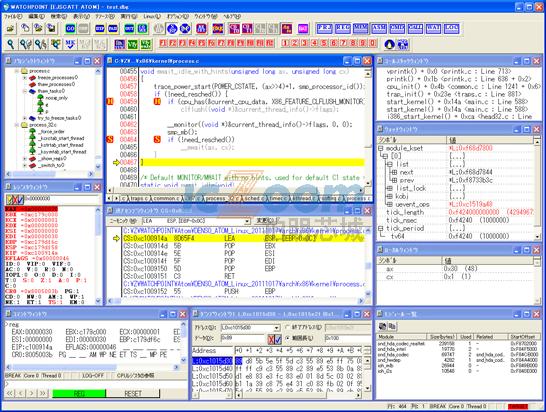Open the Linux(L) menu
546x412 pixels.
coord(152,16)
